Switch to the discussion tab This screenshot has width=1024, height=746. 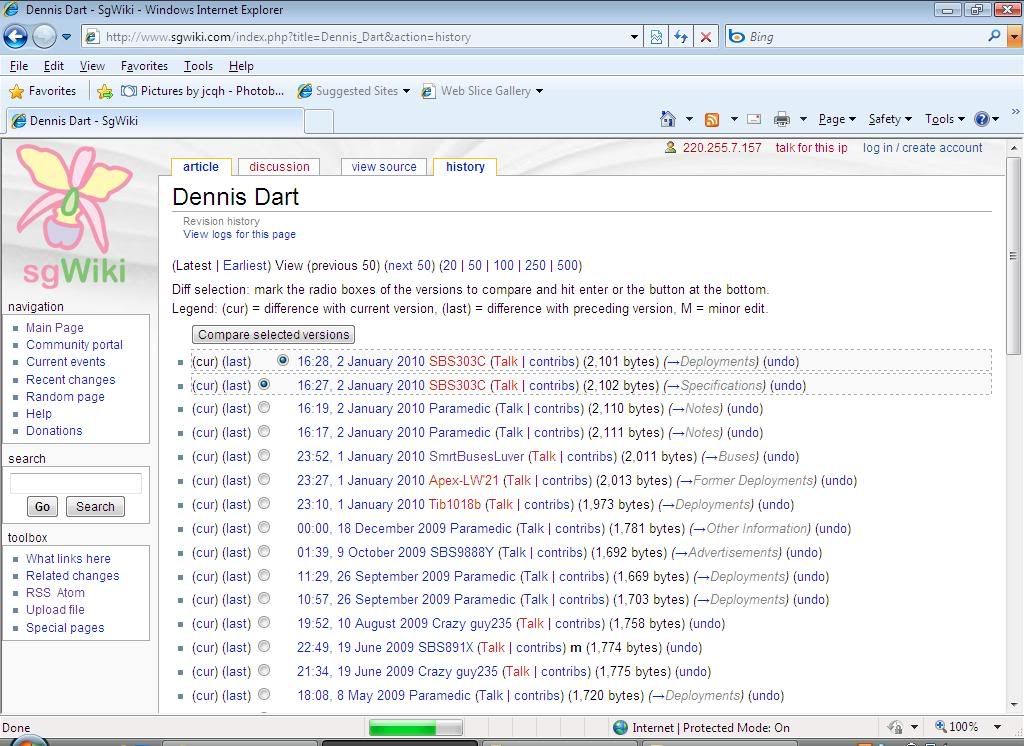pos(279,167)
